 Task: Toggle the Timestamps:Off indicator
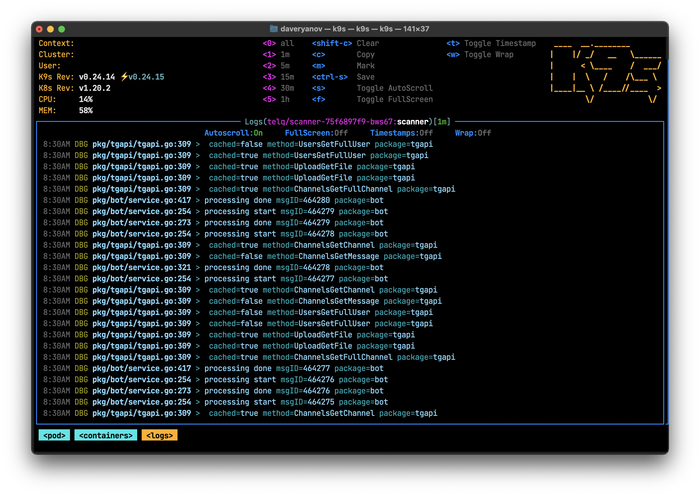(x=401, y=133)
